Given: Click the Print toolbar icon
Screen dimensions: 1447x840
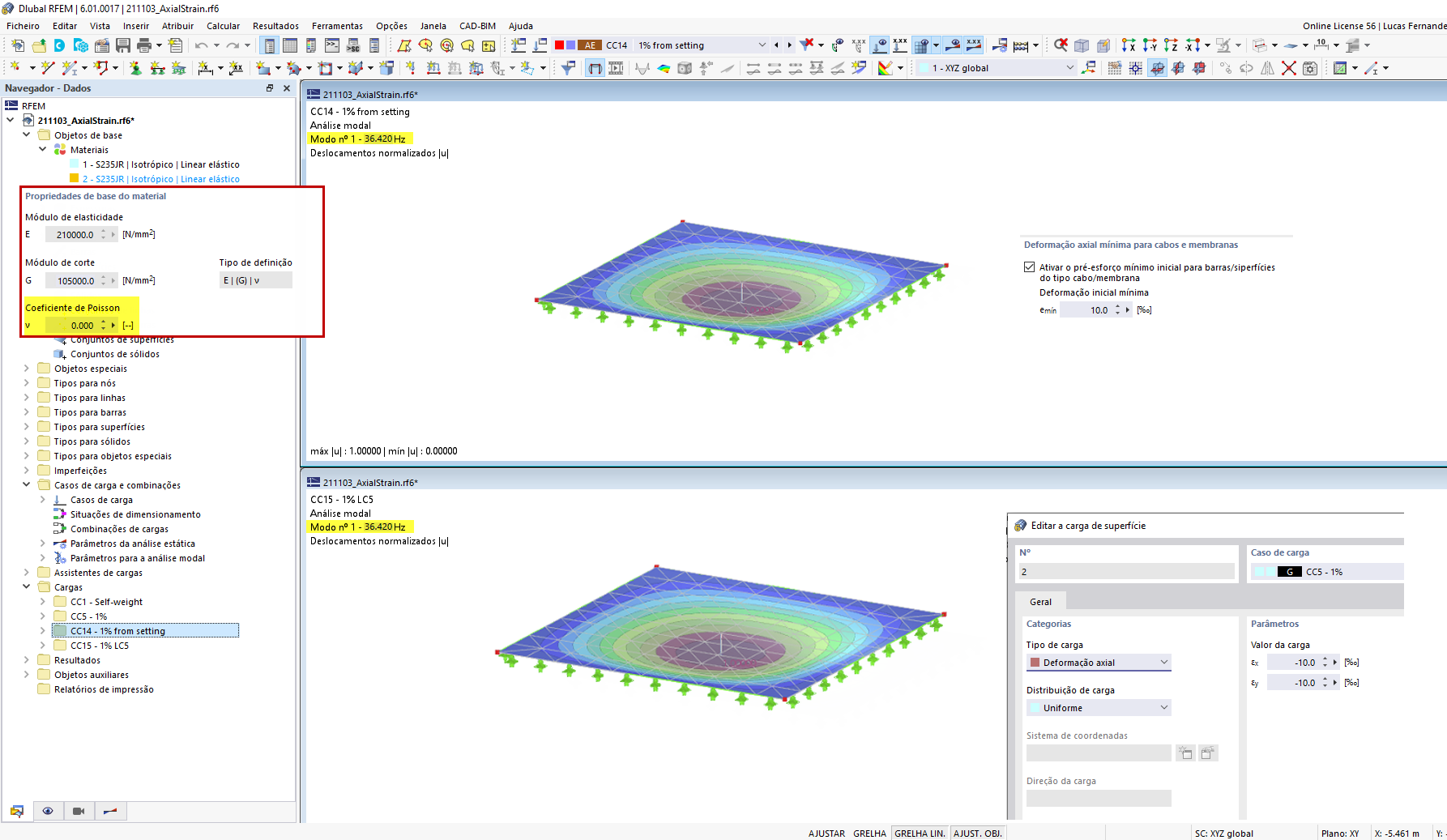Looking at the screenshot, I should coord(144,45).
